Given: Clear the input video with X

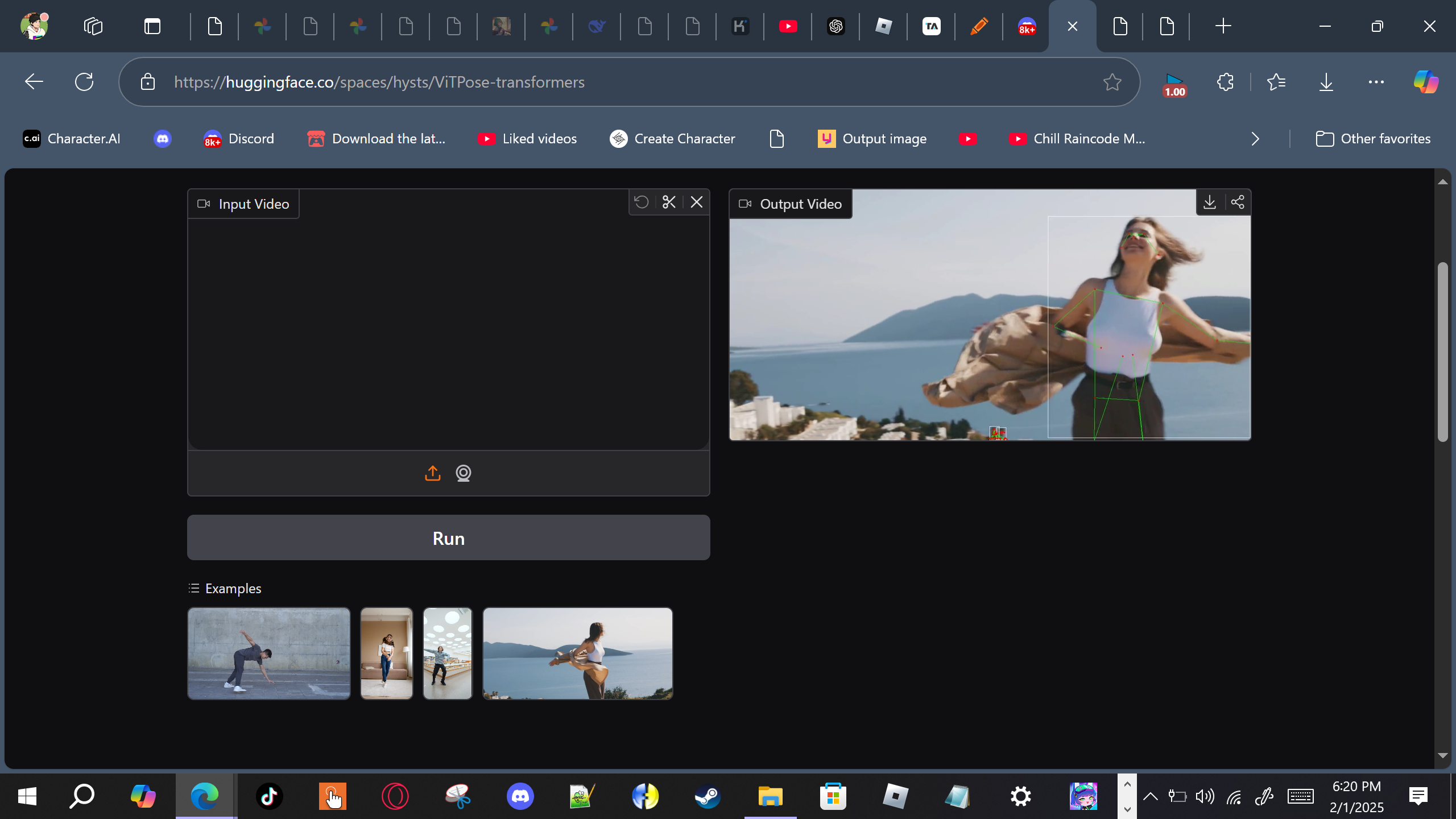Looking at the screenshot, I should (x=697, y=202).
